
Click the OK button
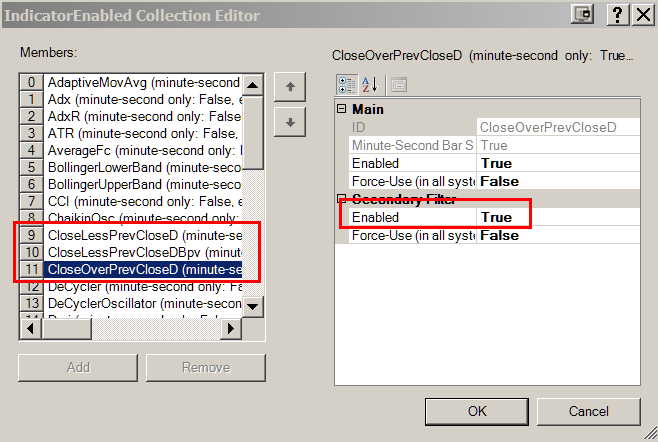point(477,411)
